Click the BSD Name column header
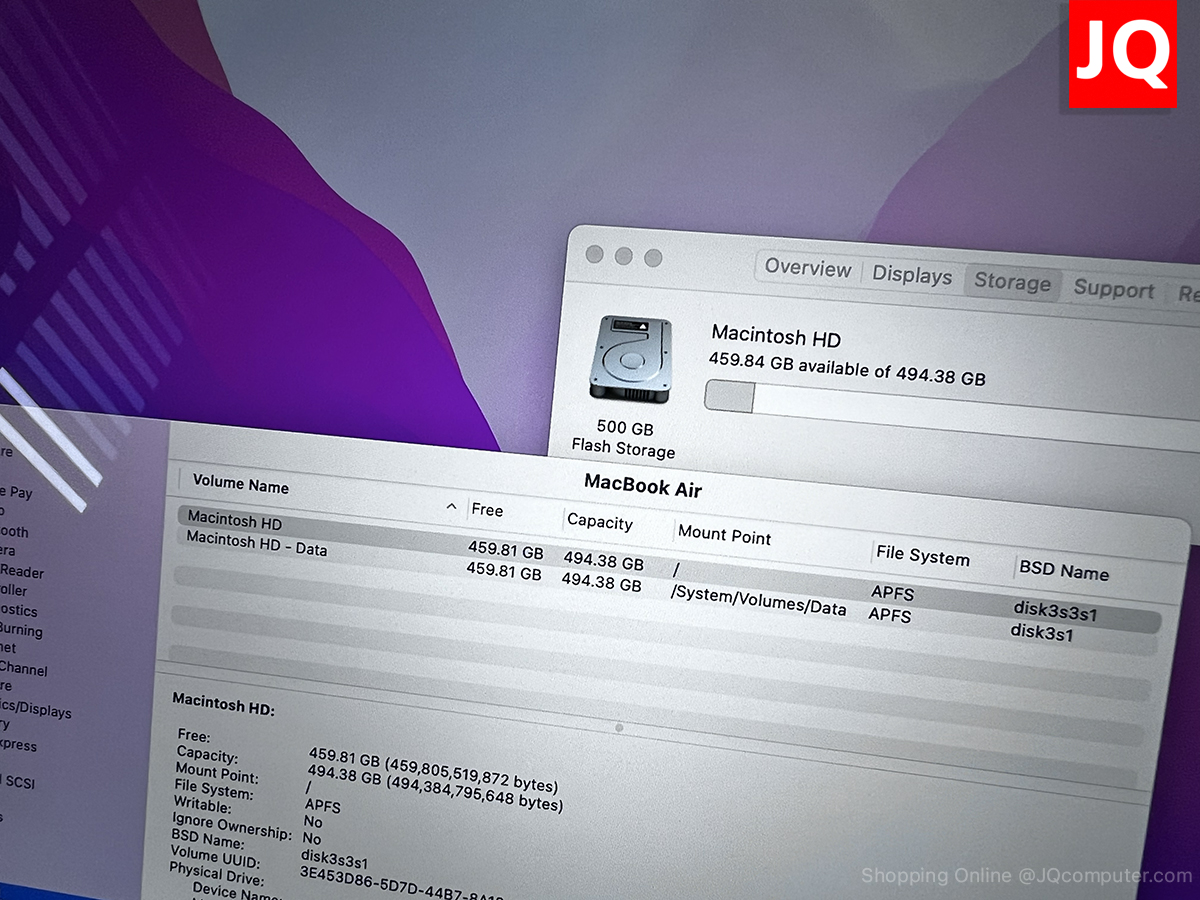 (1064, 570)
